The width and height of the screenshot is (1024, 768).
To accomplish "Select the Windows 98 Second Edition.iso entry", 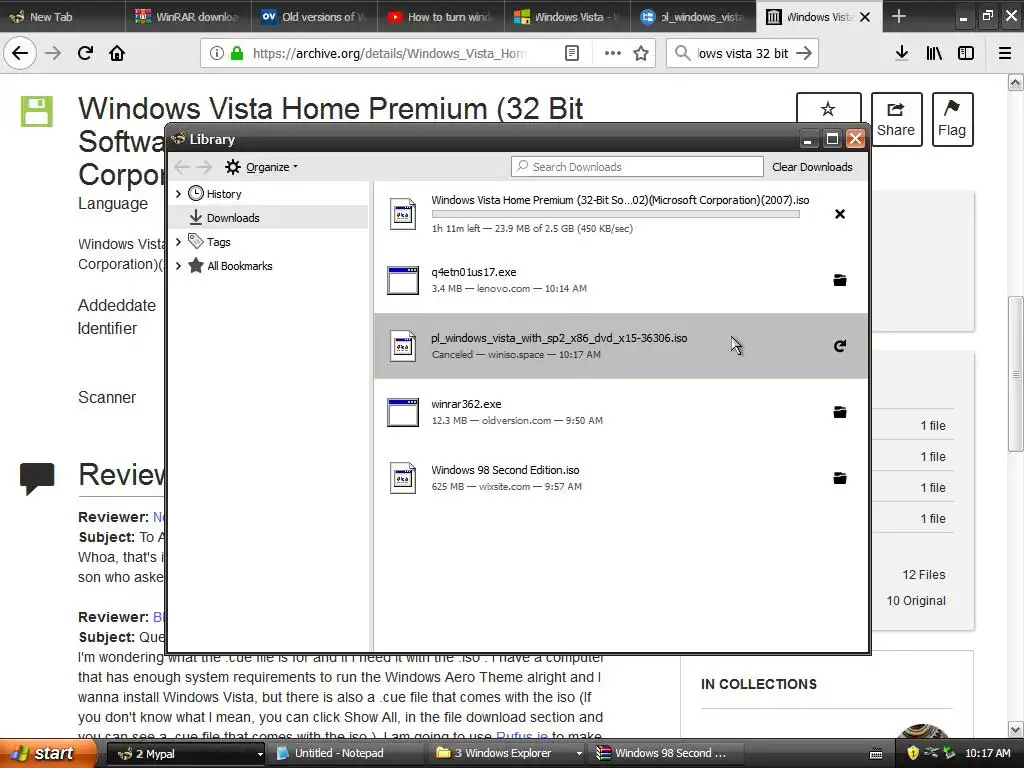I will pyautogui.click(x=620, y=478).
